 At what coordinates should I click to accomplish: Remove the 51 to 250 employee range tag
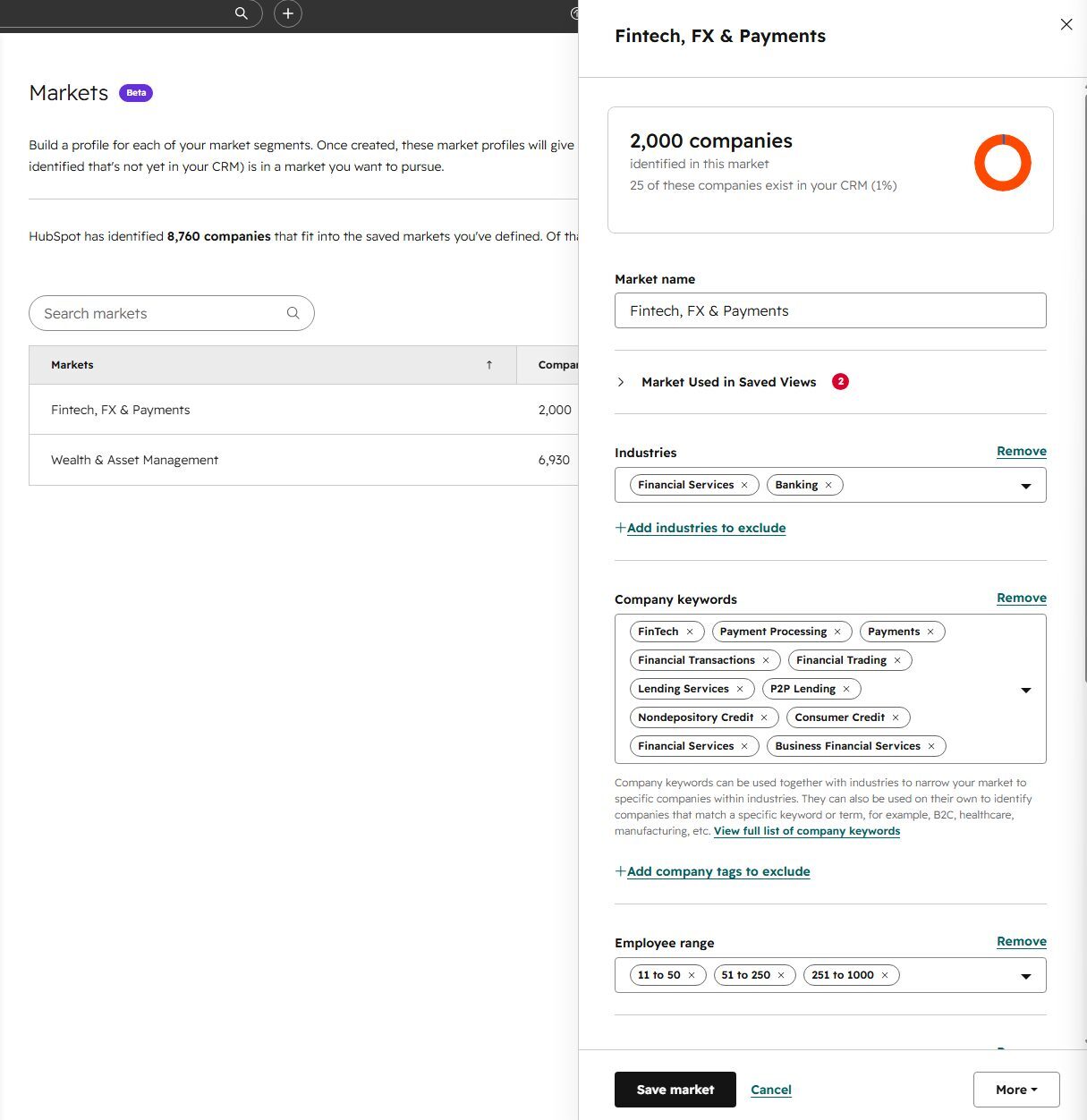tap(781, 975)
